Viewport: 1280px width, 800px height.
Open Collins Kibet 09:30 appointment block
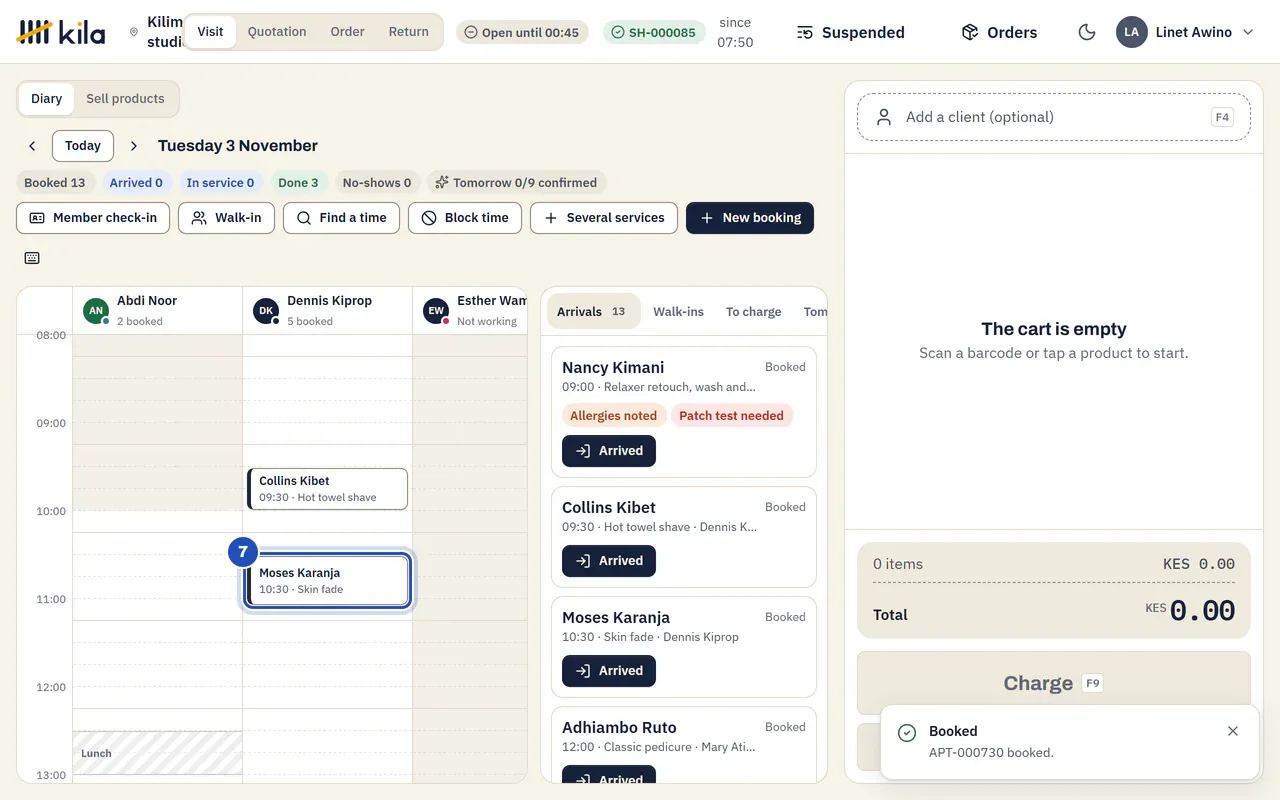coord(328,489)
